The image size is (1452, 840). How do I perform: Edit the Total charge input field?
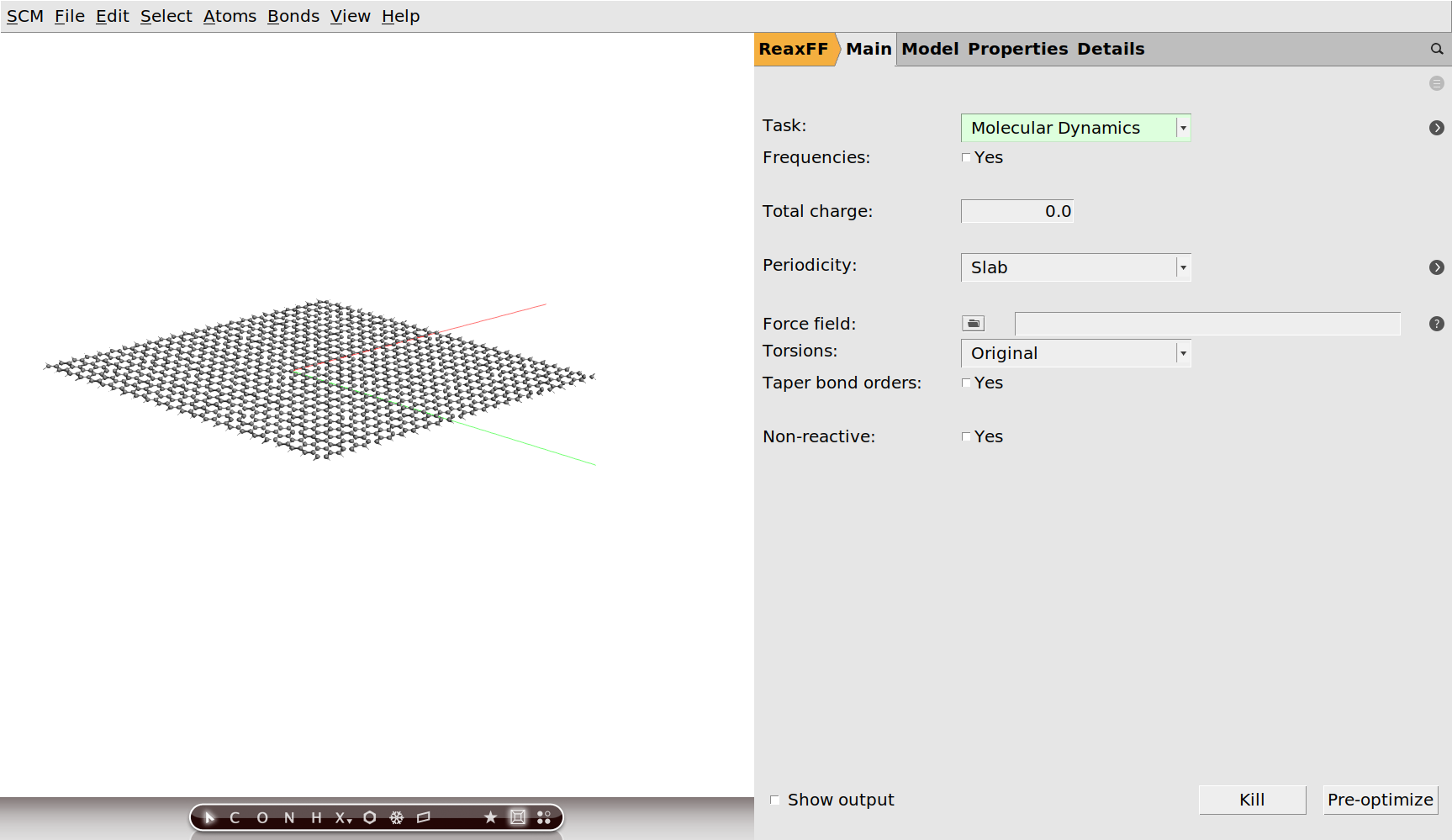[1016, 210]
